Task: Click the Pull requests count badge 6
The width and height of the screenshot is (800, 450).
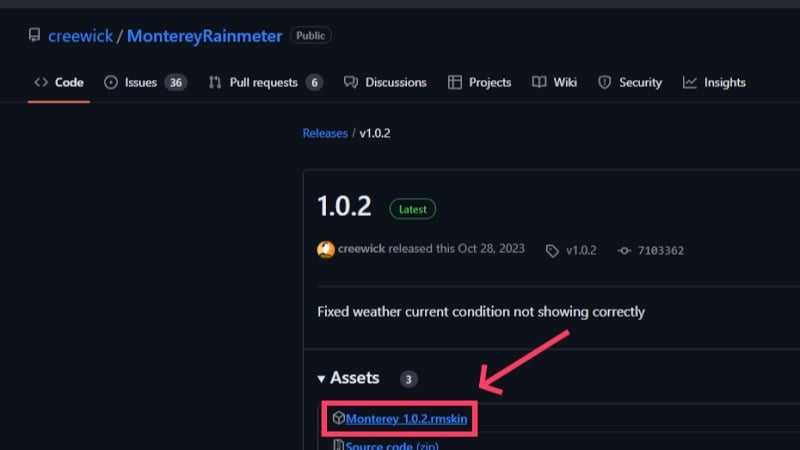Action: pyautogui.click(x=314, y=83)
